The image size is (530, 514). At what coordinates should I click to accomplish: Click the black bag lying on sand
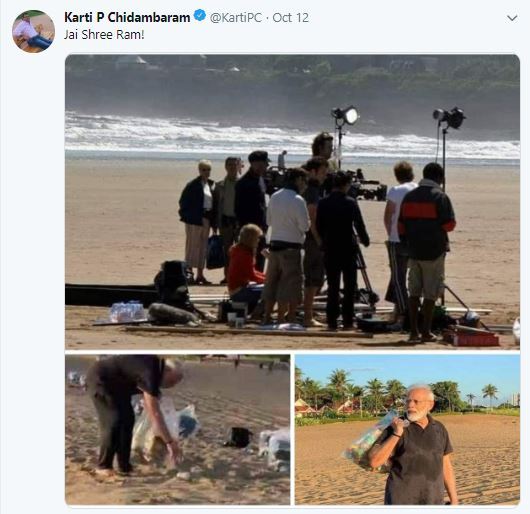pos(239,437)
